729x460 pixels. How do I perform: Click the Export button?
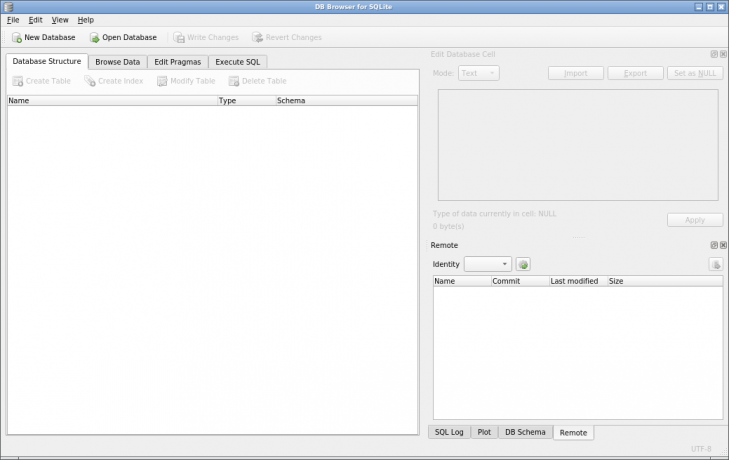635,73
